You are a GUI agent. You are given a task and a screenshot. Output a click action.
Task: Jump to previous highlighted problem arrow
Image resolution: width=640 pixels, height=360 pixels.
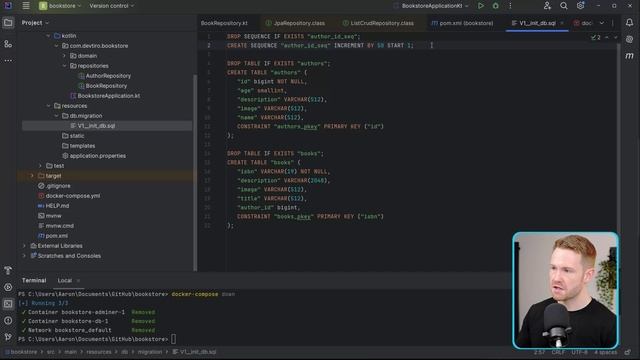tap(607, 37)
